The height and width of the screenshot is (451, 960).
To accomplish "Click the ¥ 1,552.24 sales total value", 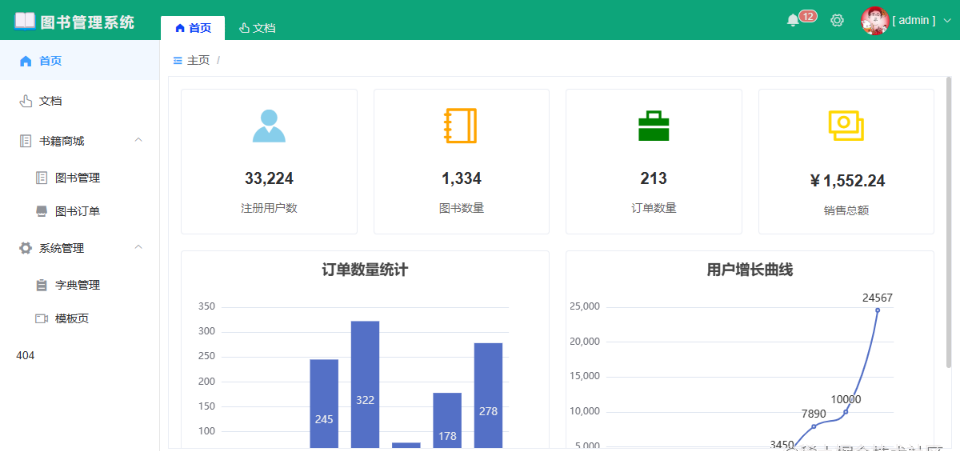I will tap(847, 181).
